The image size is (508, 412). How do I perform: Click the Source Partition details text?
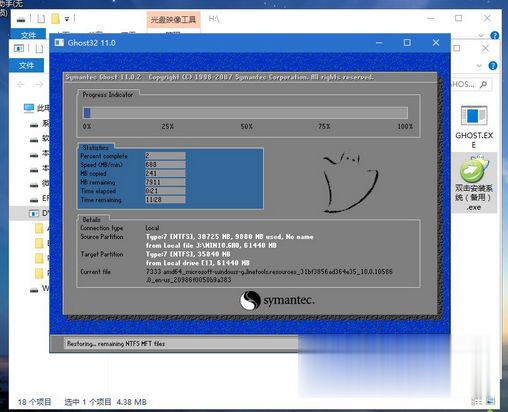coord(229,241)
